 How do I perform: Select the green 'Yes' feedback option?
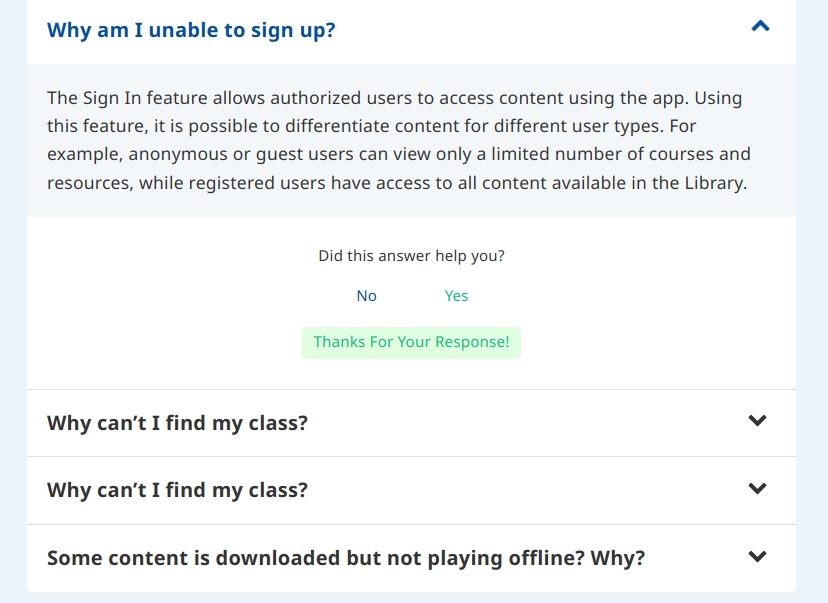click(456, 296)
